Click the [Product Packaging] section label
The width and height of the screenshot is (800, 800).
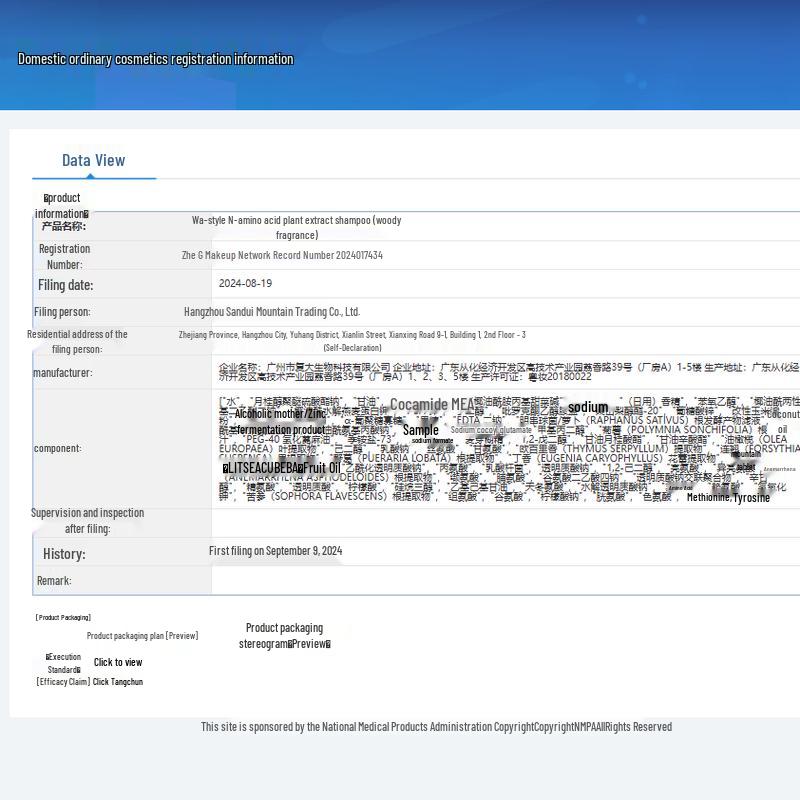click(63, 618)
